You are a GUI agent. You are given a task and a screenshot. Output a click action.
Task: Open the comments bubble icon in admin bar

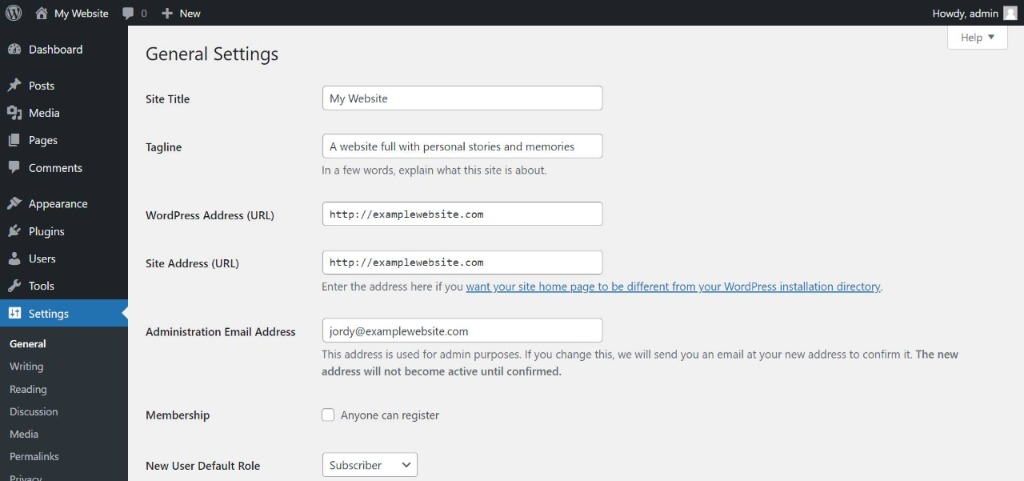tap(128, 13)
